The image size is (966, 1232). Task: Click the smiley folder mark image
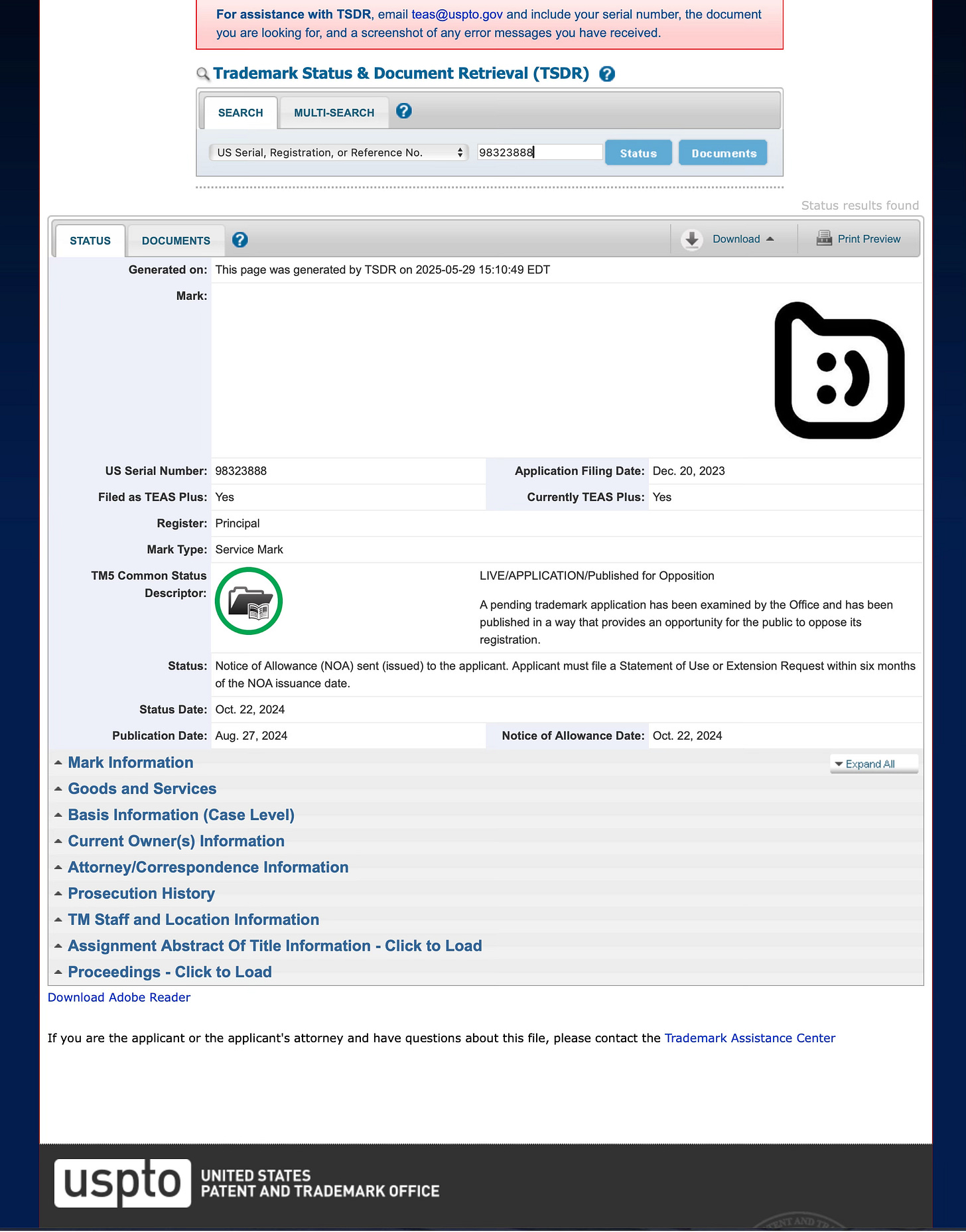pos(839,370)
